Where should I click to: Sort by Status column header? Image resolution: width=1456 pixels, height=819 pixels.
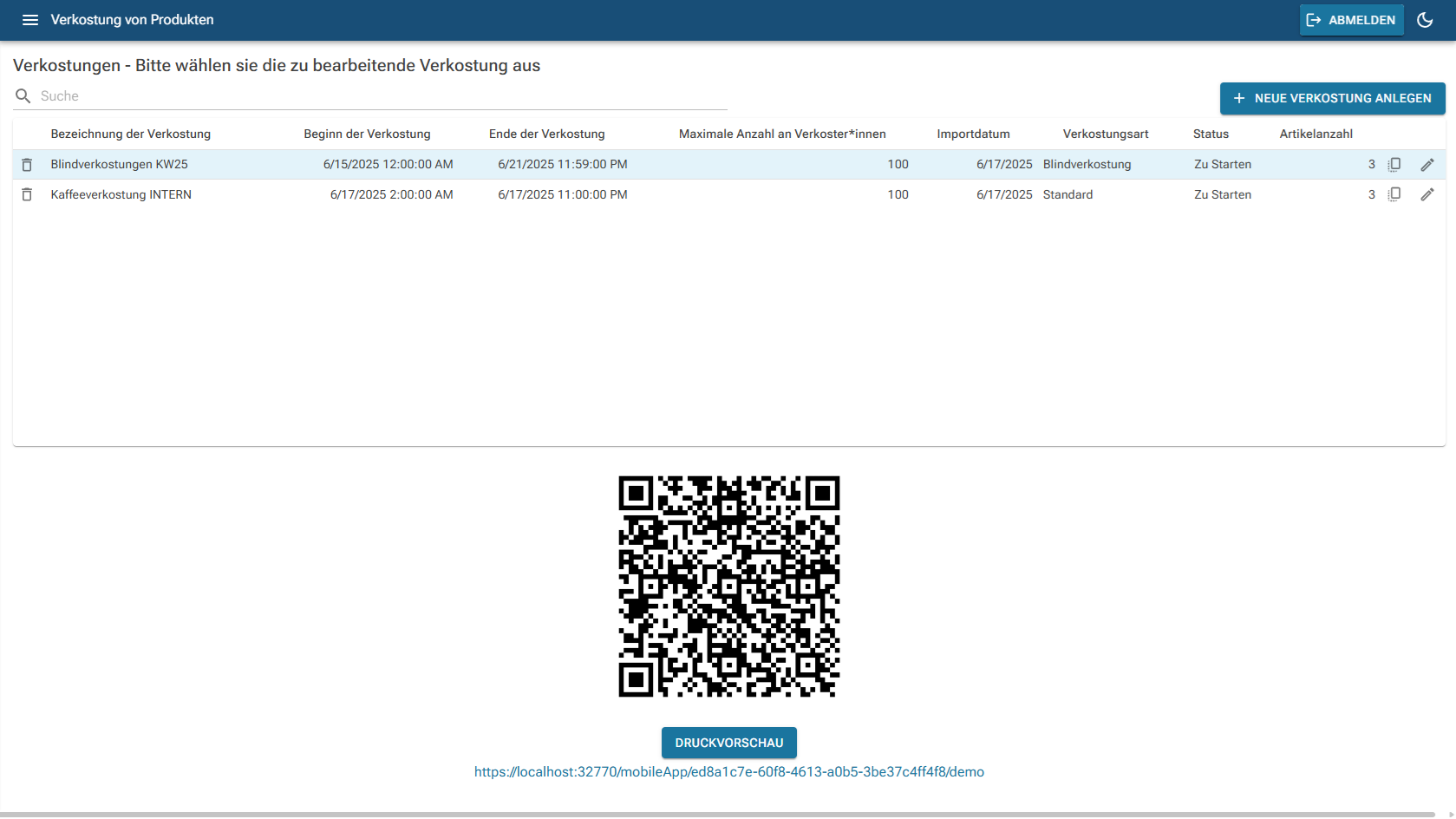tap(1211, 134)
